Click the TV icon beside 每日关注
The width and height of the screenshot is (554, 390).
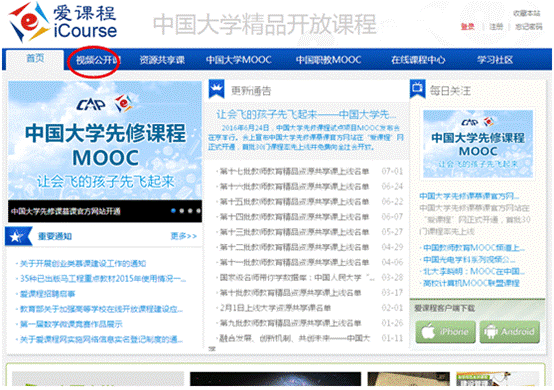tap(417, 88)
